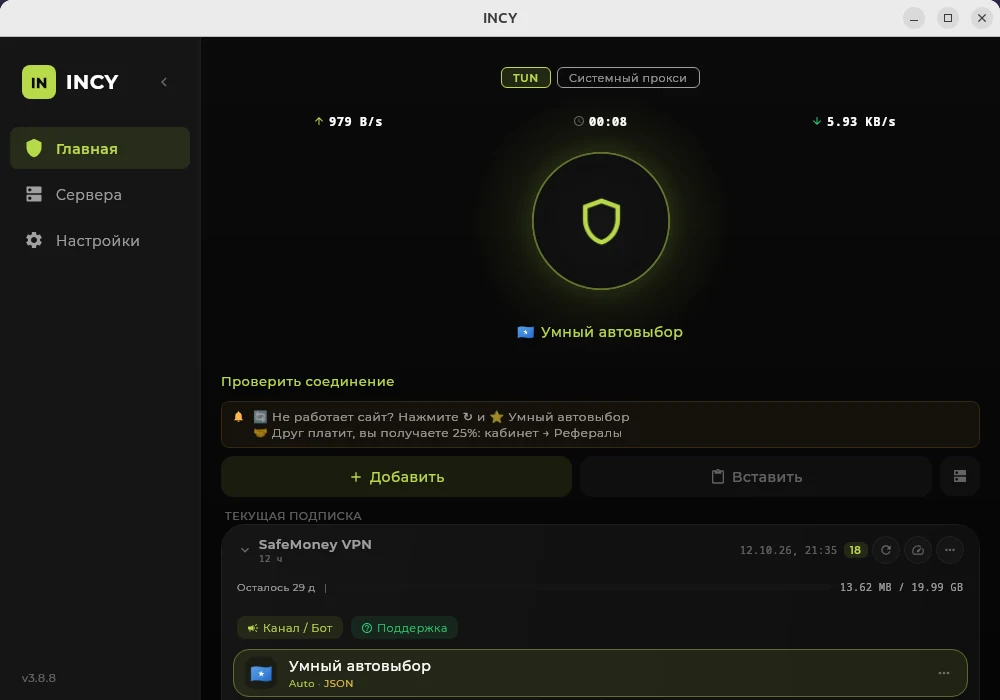Click the server rack icon next to Сервера
This screenshot has width=1000, height=700.
pos(34,194)
